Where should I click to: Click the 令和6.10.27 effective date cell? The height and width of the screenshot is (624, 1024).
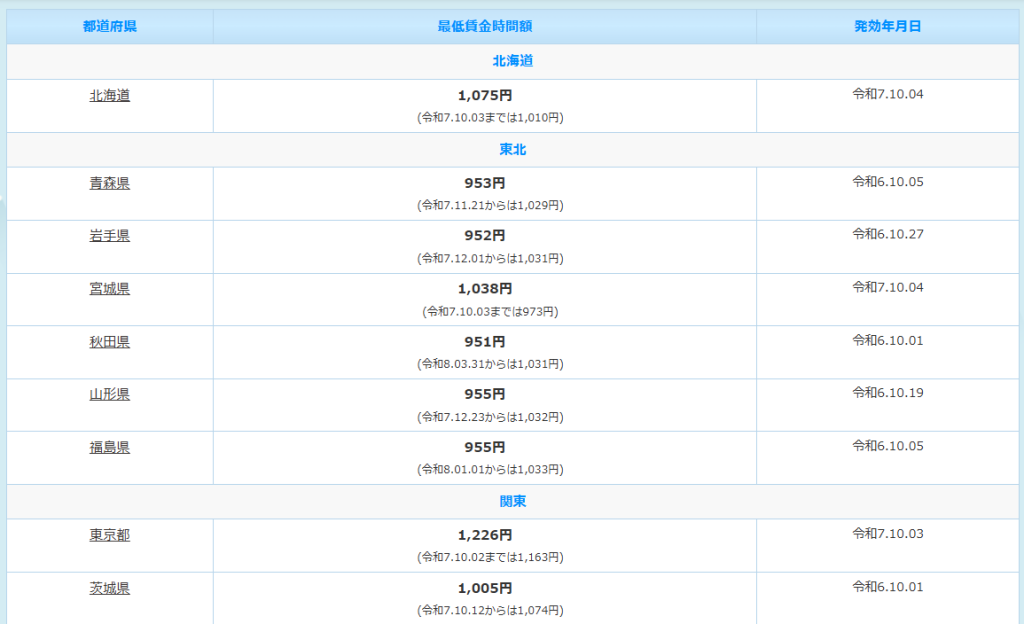point(887,234)
